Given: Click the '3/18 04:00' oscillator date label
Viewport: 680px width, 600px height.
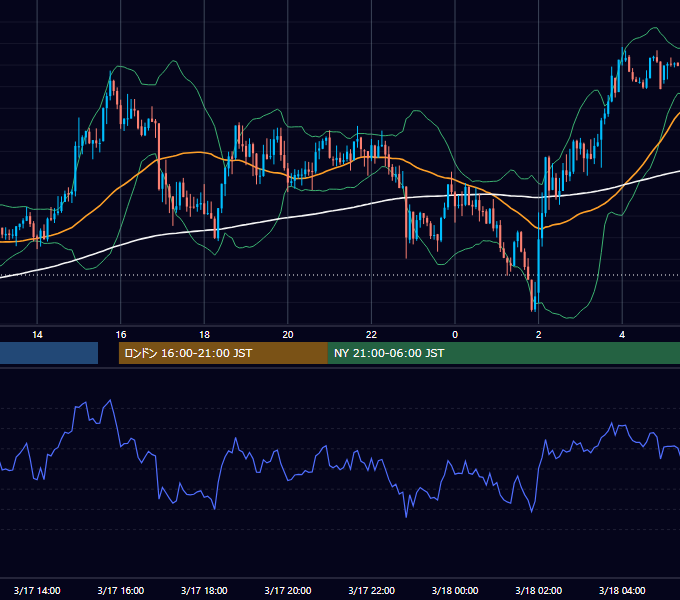Looking at the screenshot, I should 622,590.
